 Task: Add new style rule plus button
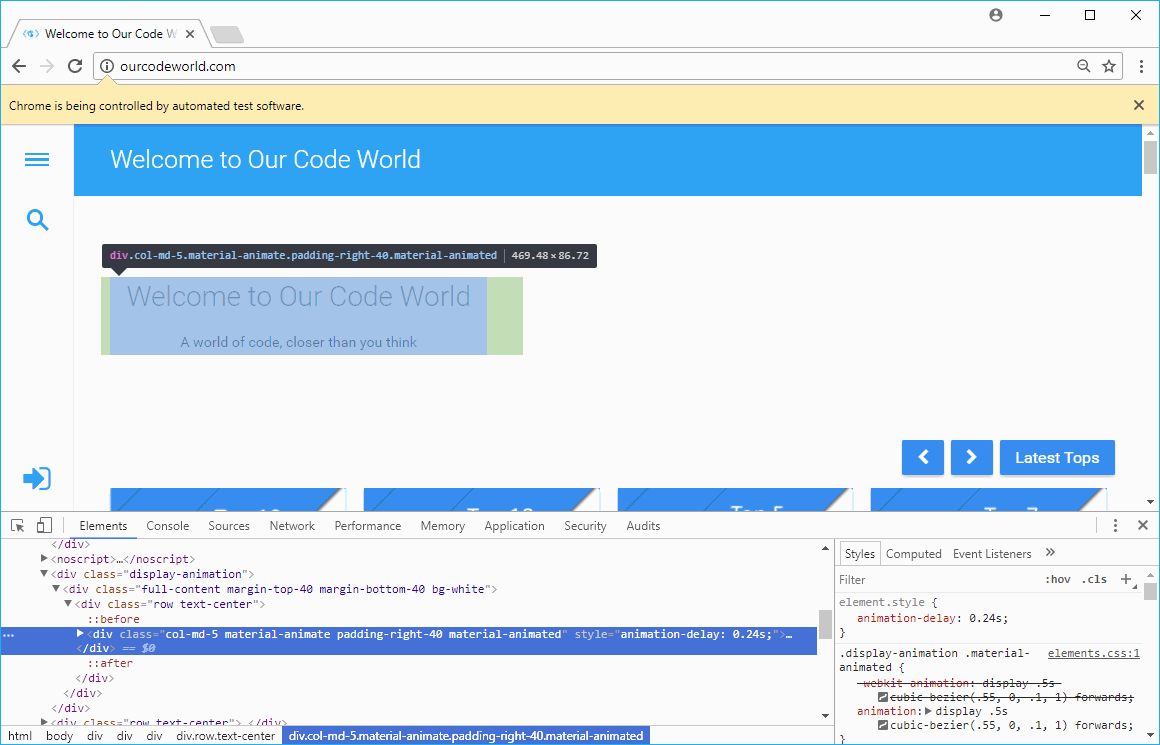pyautogui.click(x=1126, y=579)
